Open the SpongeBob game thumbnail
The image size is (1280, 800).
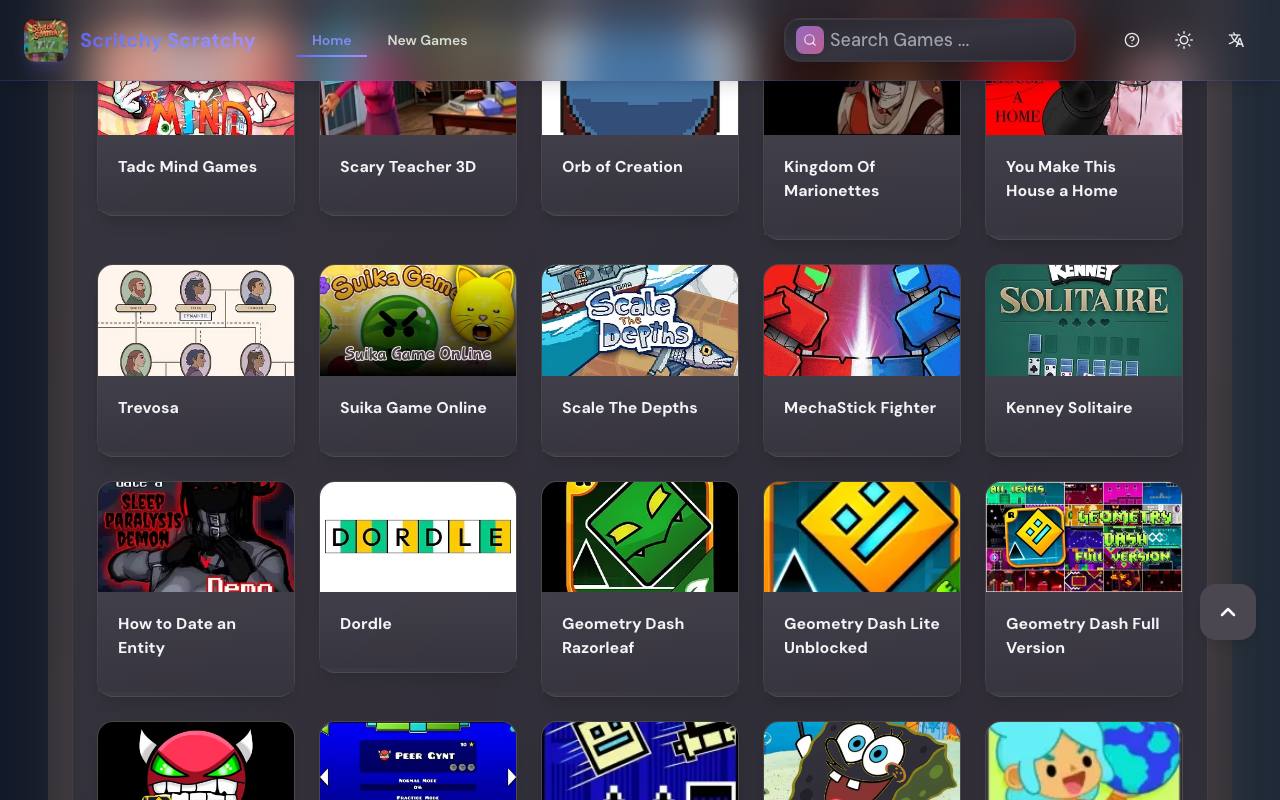(862, 761)
